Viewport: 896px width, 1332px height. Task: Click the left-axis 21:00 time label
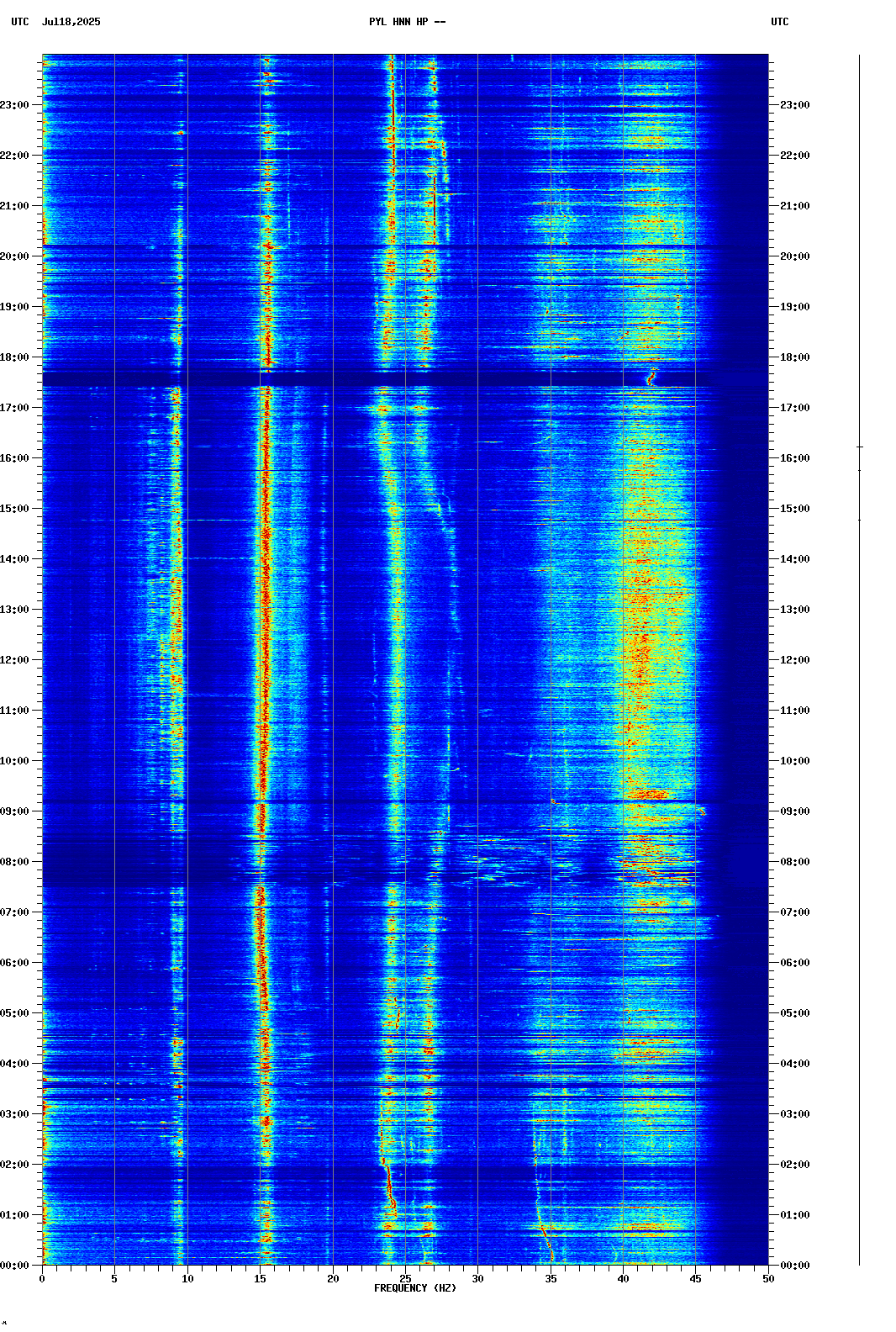pyautogui.click(x=14, y=206)
